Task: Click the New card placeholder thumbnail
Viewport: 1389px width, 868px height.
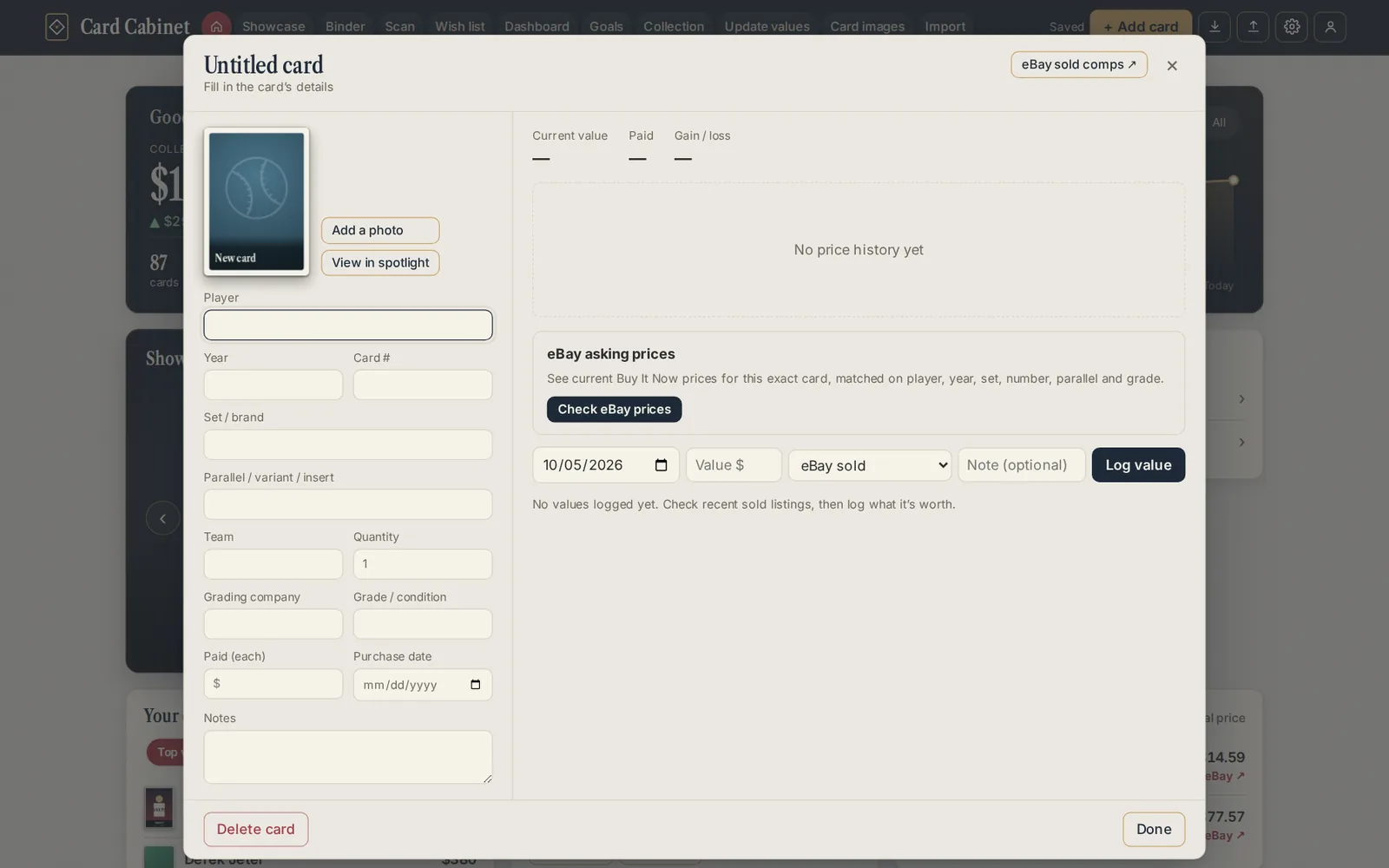Action: point(256,201)
